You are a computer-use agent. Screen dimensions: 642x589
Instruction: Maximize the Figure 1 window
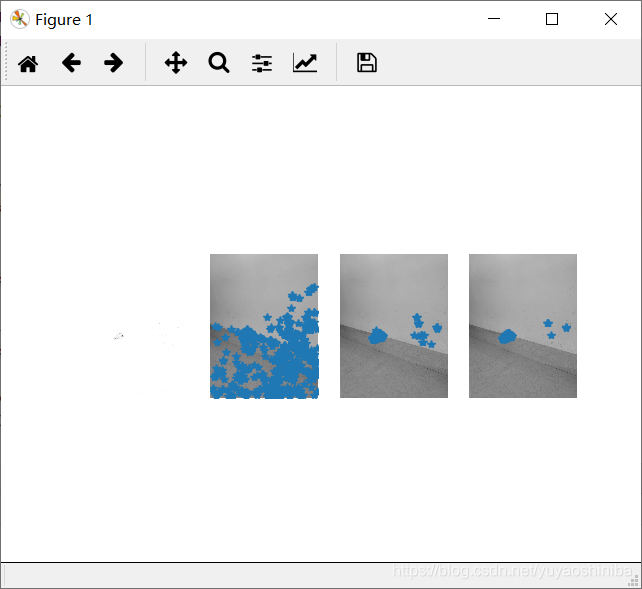click(552, 19)
